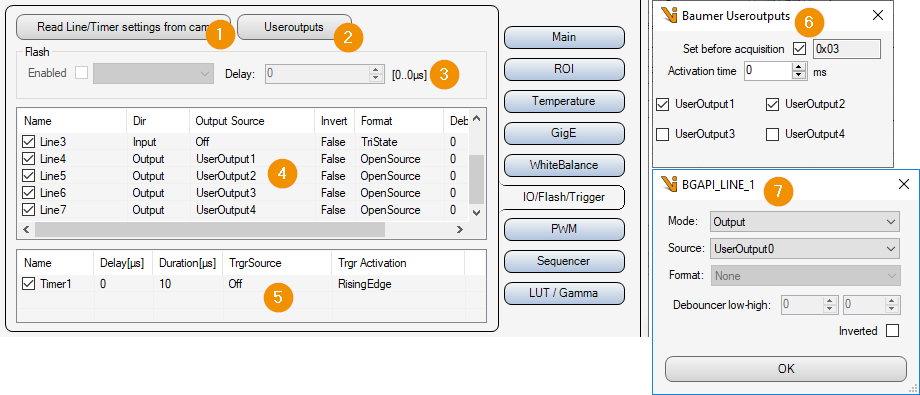Toggle the Inverted checkbox

(892, 331)
